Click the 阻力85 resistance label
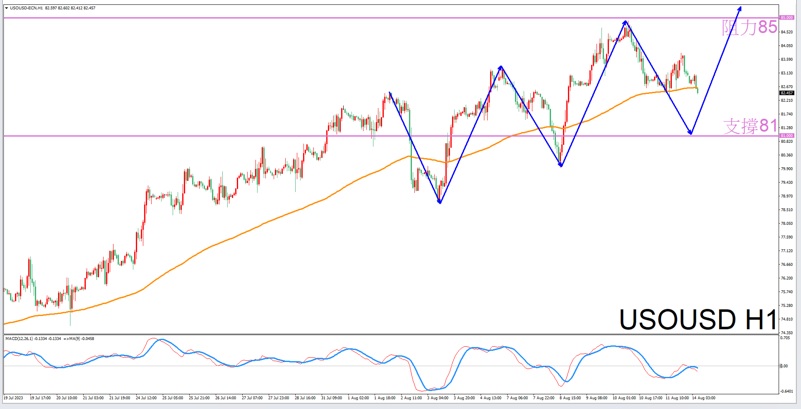This screenshot has height=409, width=801. point(749,28)
